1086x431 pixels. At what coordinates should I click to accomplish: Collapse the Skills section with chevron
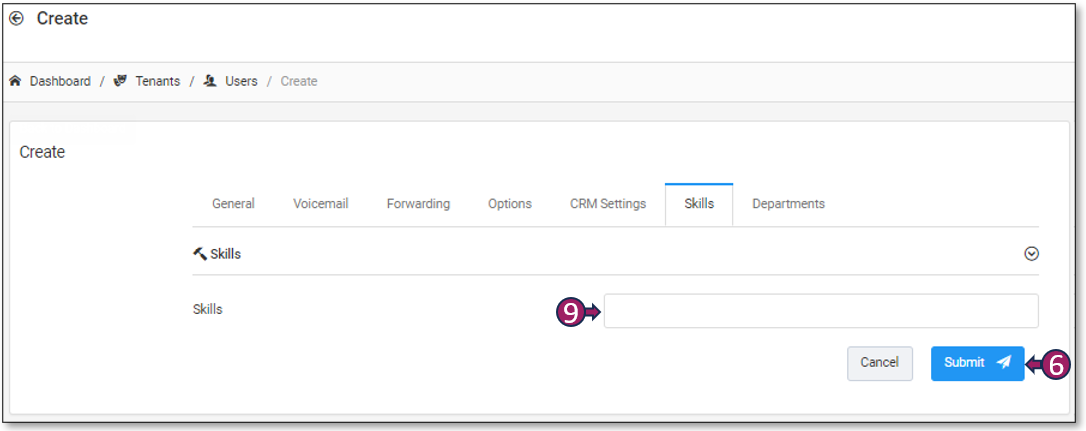[x=1031, y=254]
